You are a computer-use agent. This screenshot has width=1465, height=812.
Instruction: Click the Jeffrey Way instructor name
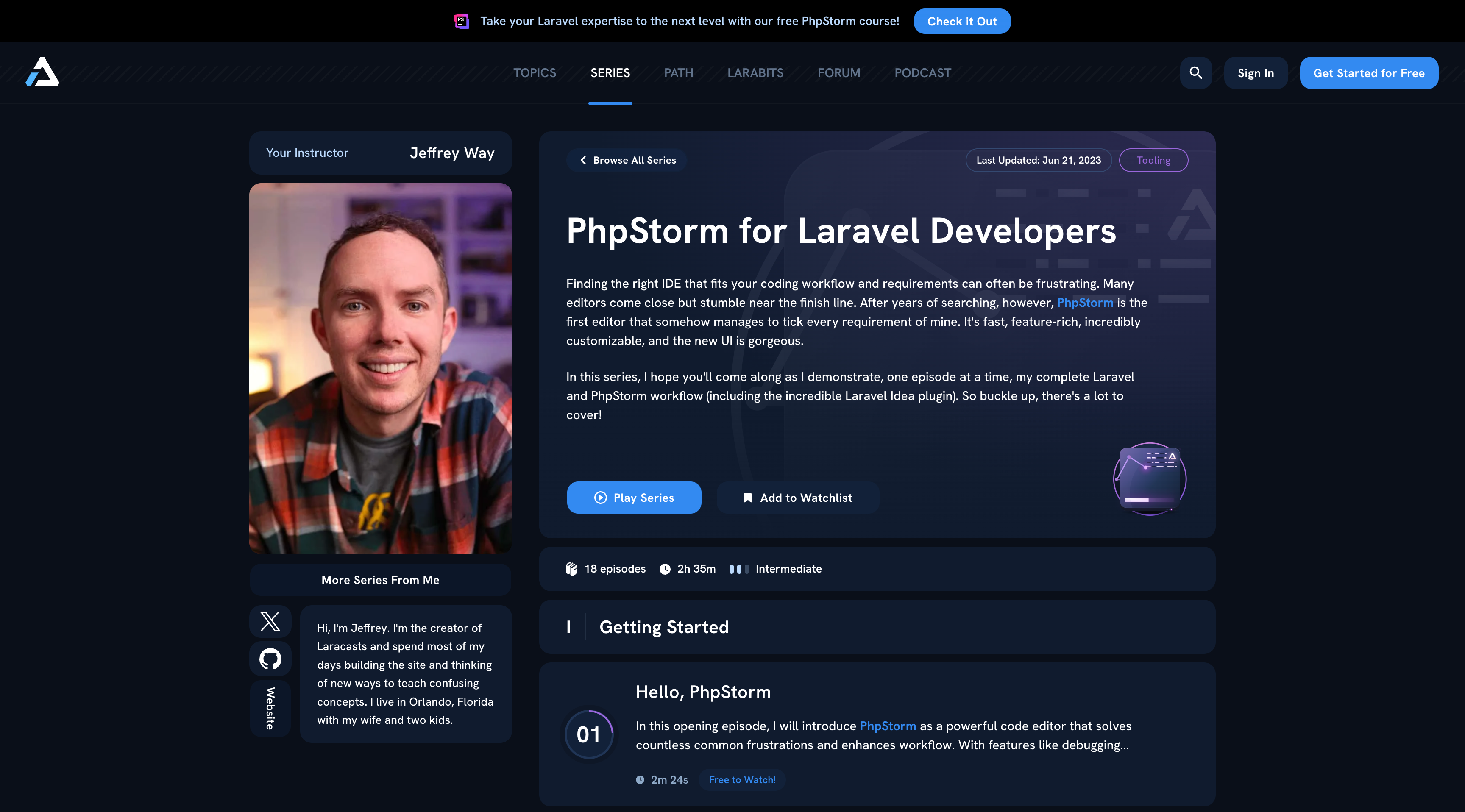(x=452, y=153)
